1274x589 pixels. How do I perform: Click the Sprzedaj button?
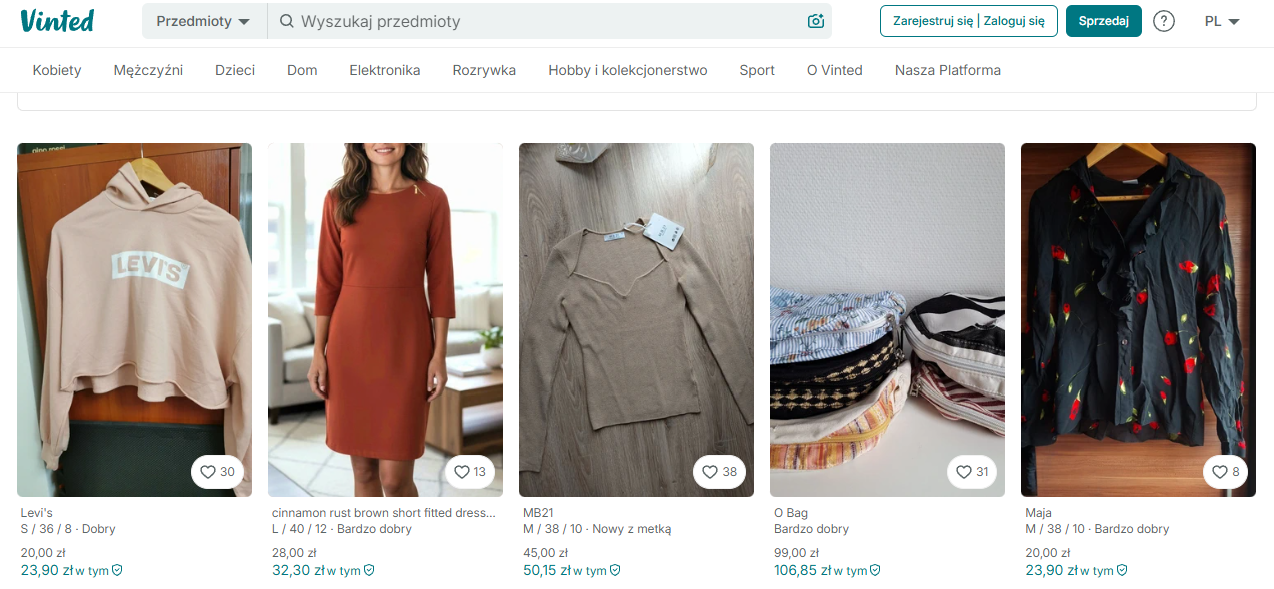pos(1103,21)
